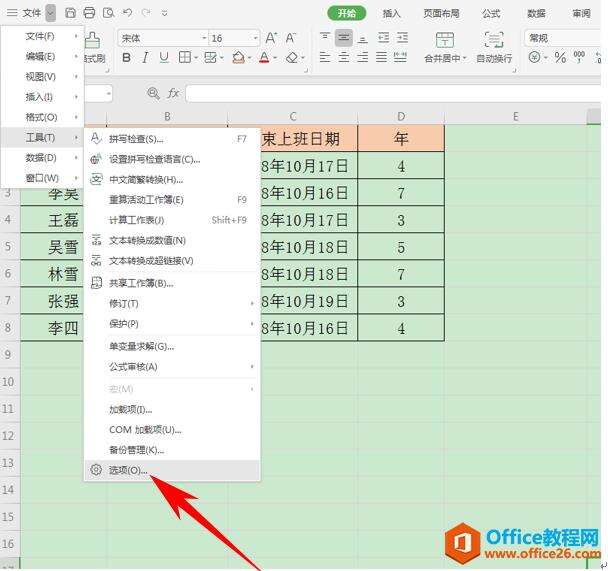The image size is (608, 571).
Task: Open Print Preview icon
Action: (x=109, y=13)
